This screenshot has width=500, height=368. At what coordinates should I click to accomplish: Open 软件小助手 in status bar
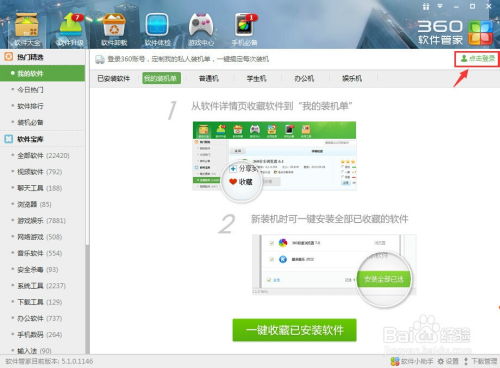[x=412, y=361]
